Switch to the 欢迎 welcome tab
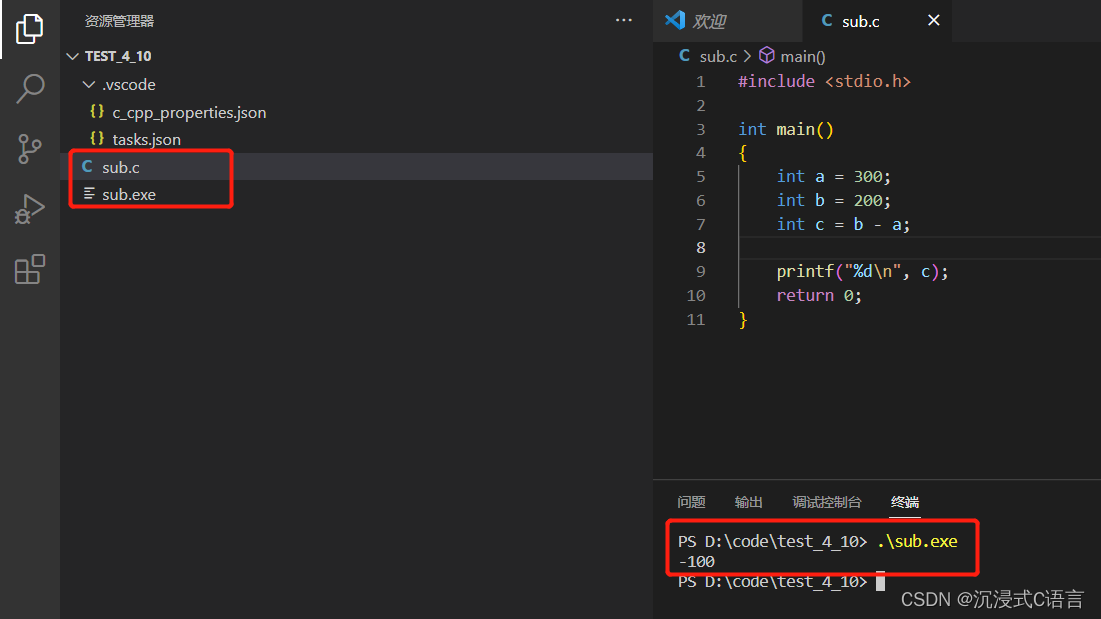1101x619 pixels. (x=728, y=21)
